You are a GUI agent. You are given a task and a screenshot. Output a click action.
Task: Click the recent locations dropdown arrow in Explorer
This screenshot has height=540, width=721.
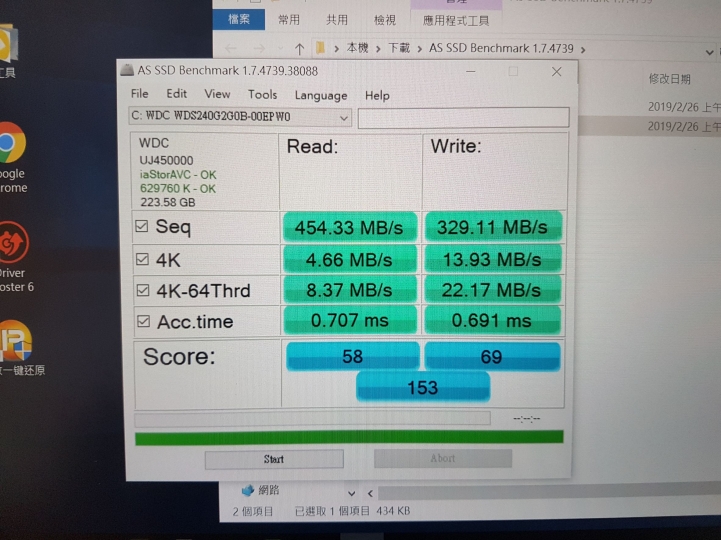[x=280, y=49]
